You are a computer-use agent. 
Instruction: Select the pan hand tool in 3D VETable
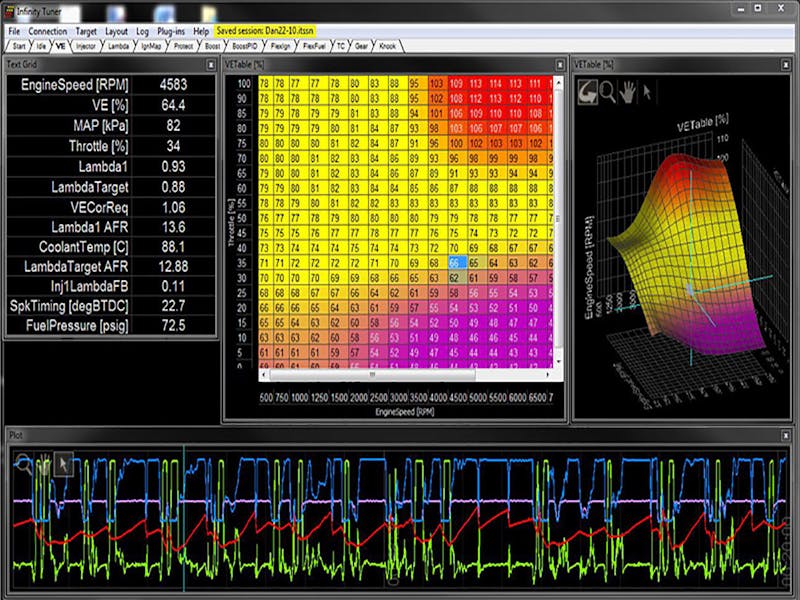pyautogui.click(x=628, y=91)
